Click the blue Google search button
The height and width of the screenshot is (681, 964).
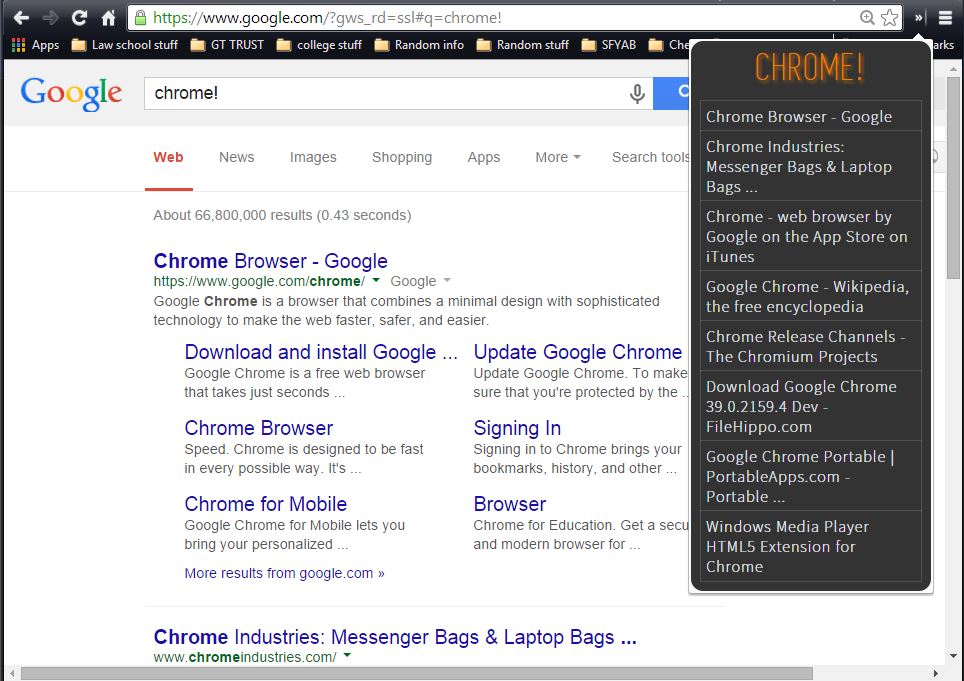pyautogui.click(x=671, y=93)
